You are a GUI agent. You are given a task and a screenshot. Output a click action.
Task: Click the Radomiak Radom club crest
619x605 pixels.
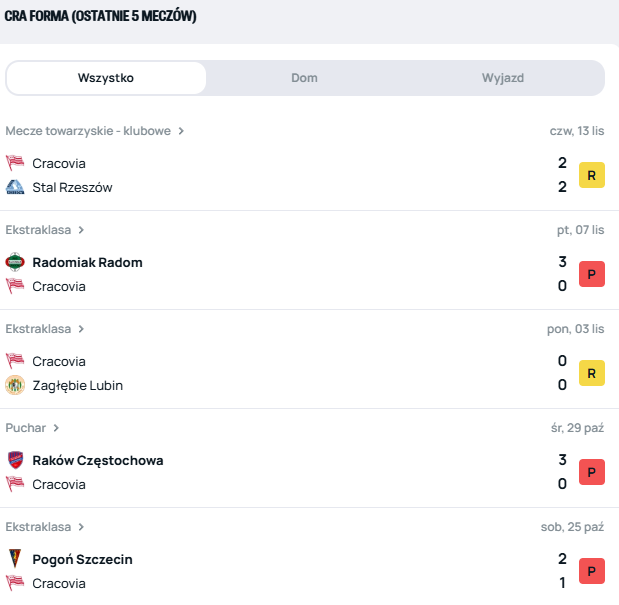15,262
